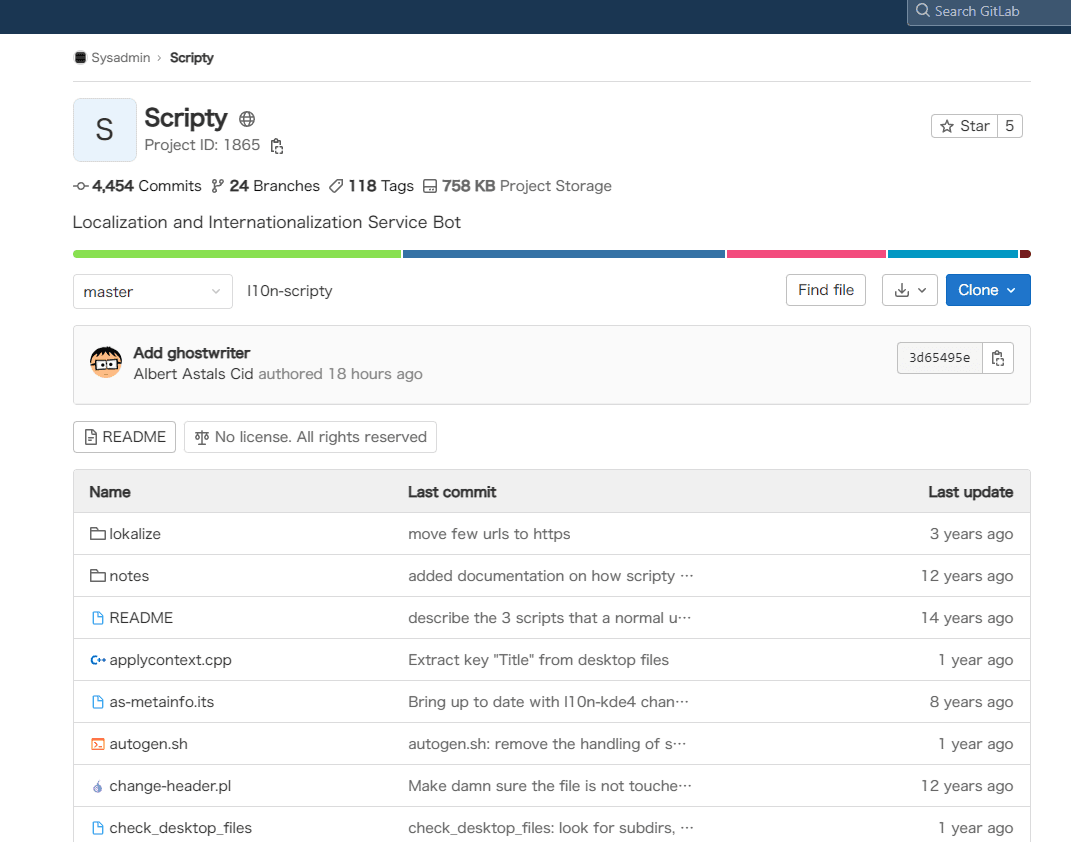Screen dimensions: 1071x842
Task: Open the Clone dropdown
Action: click(x=987, y=290)
